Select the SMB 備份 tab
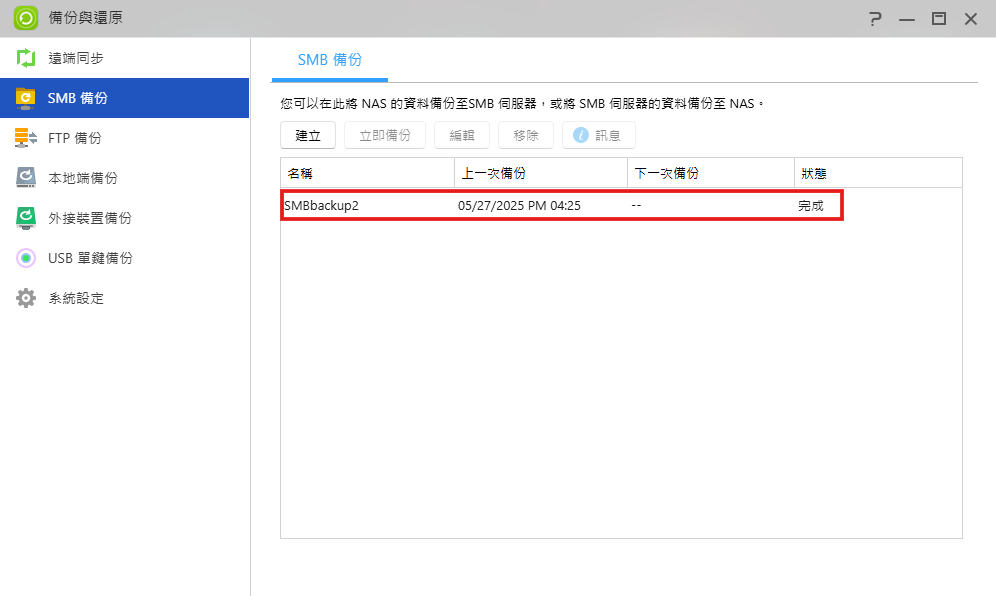This screenshot has width=996, height=596. [330, 60]
